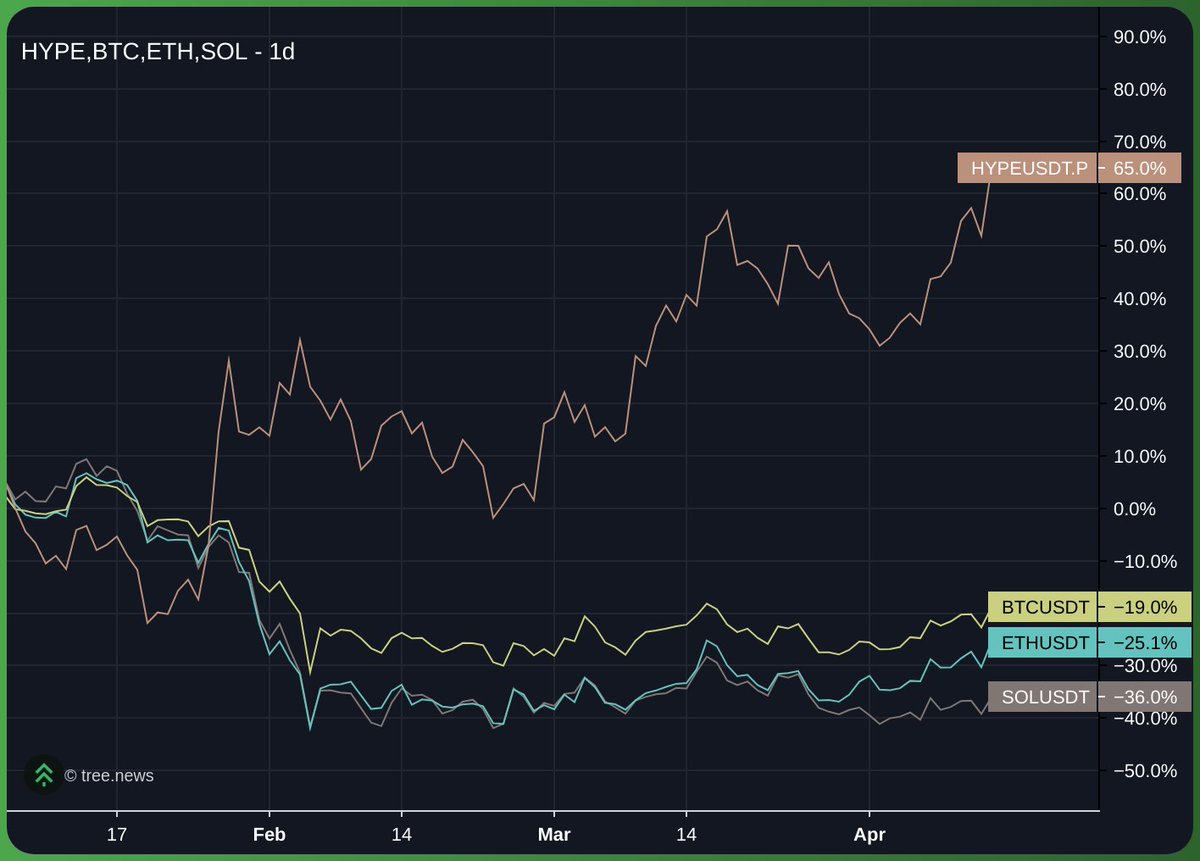Click the tree.news green arrows logo icon
The height and width of the screenshot is (861, 1200).
tap(43, 774)
